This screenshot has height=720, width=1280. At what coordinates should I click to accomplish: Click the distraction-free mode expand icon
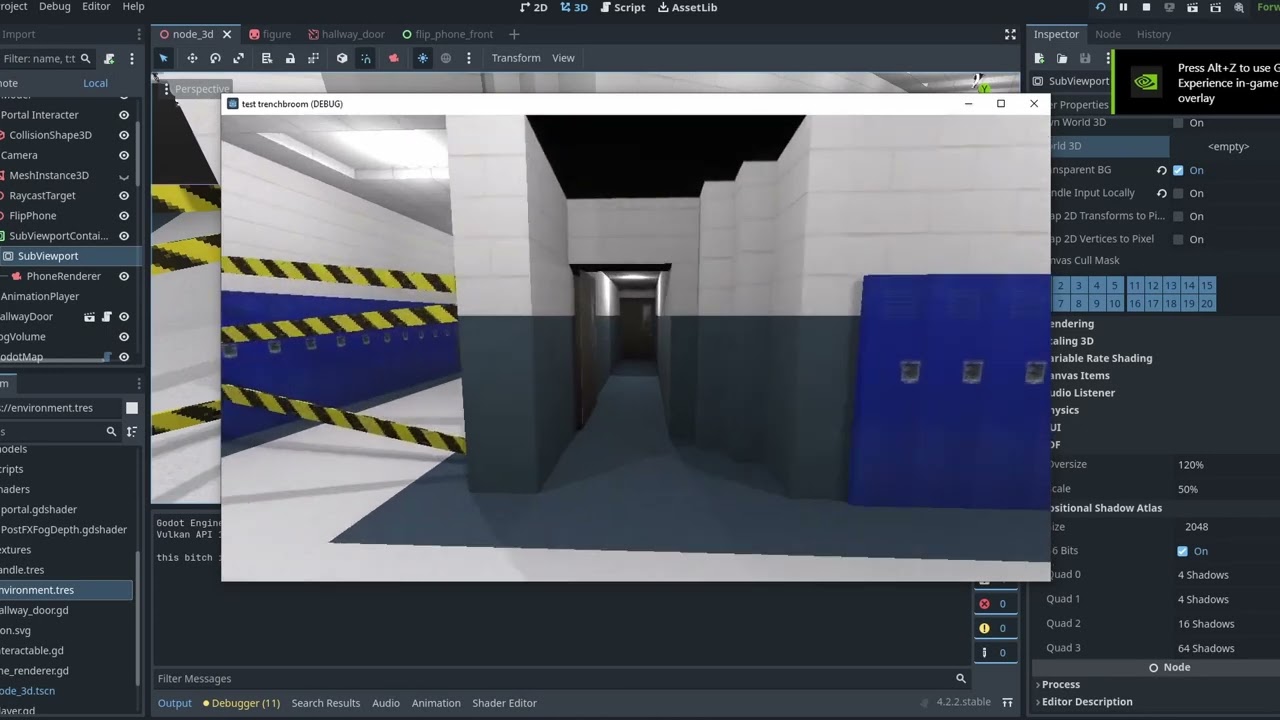[1010, 34]
